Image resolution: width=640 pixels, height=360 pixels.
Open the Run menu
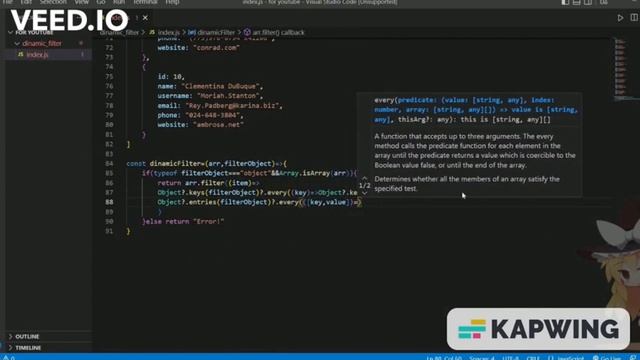coord(119,2)
